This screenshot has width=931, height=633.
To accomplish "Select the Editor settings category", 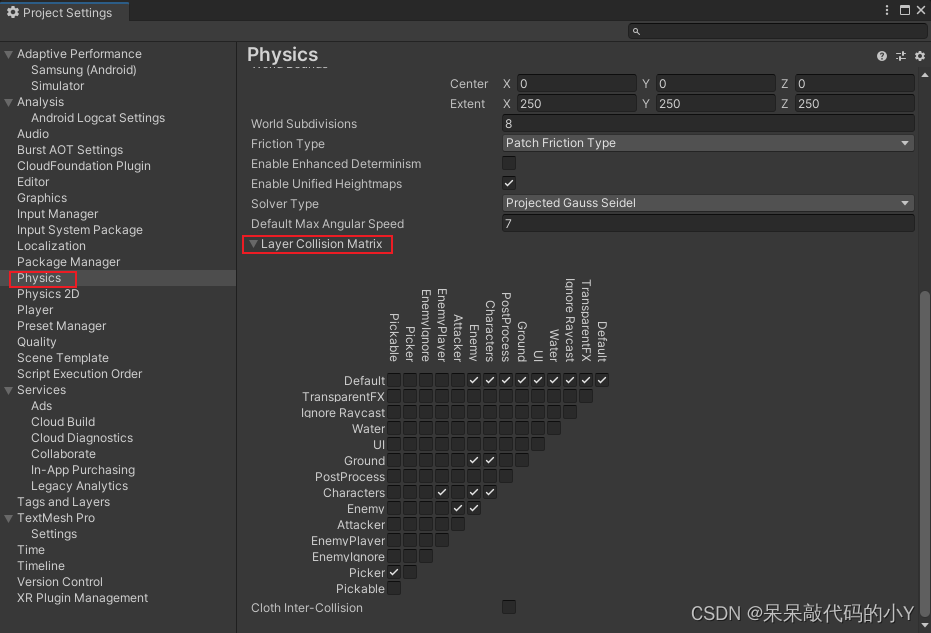I will (33, 182).
